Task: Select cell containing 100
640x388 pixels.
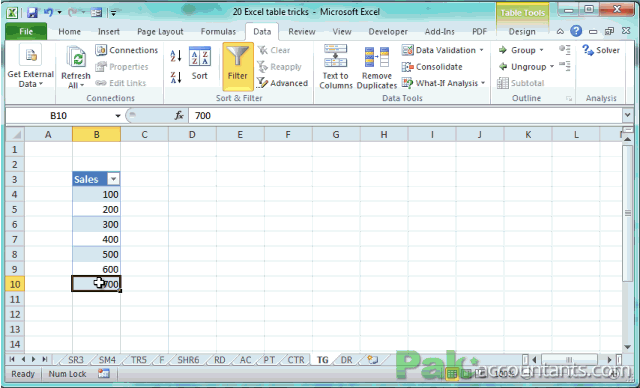Action: click(96, 194)
